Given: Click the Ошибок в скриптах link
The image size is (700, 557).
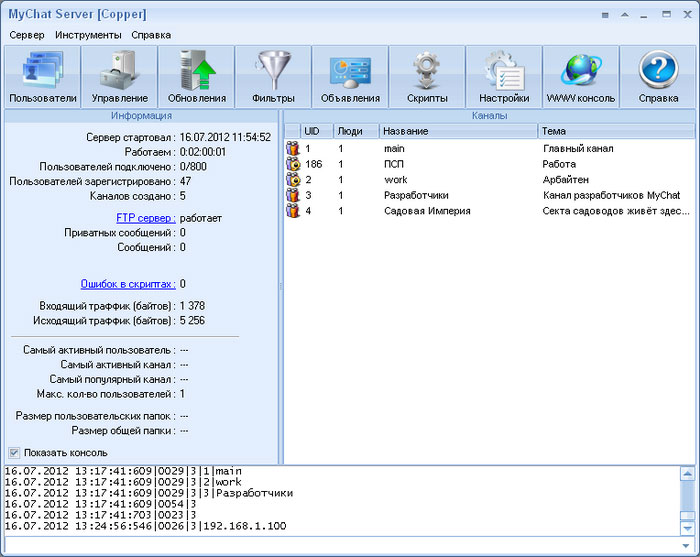Looking at the screenshot, I should point(128,284).
